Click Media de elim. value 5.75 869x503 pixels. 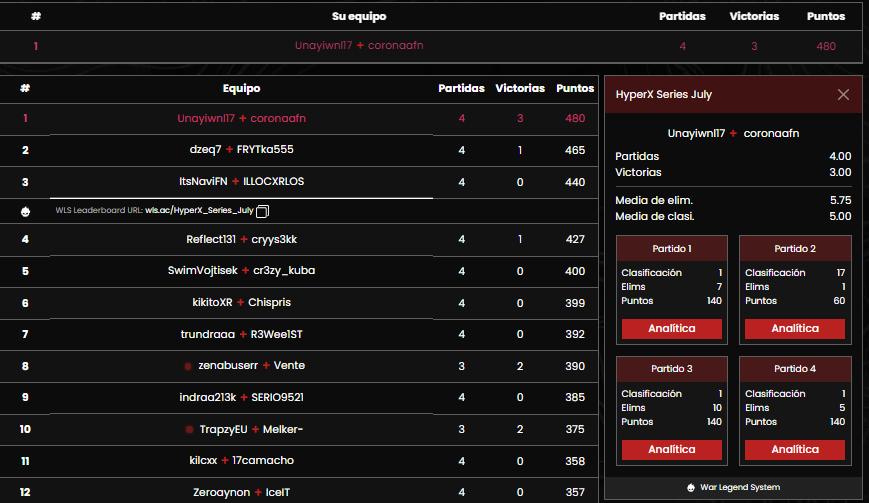point(840,201)
